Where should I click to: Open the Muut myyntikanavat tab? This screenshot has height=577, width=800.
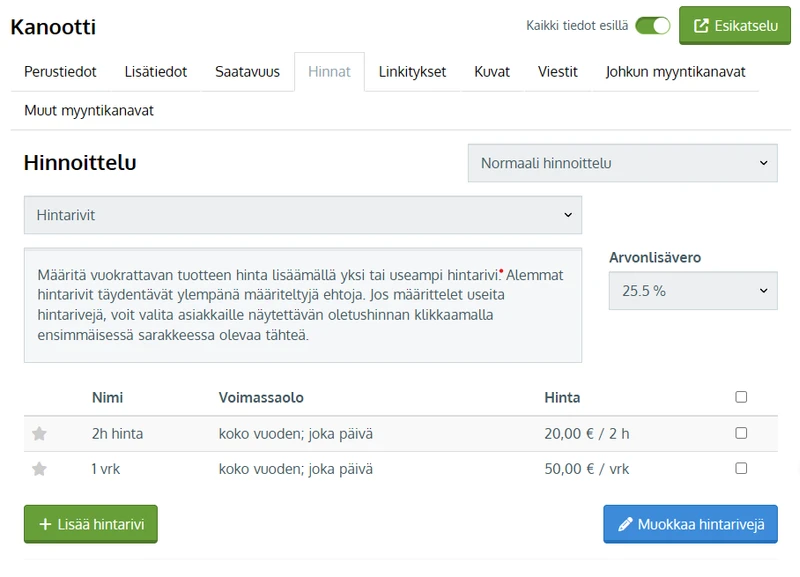[x=89, y=111]
